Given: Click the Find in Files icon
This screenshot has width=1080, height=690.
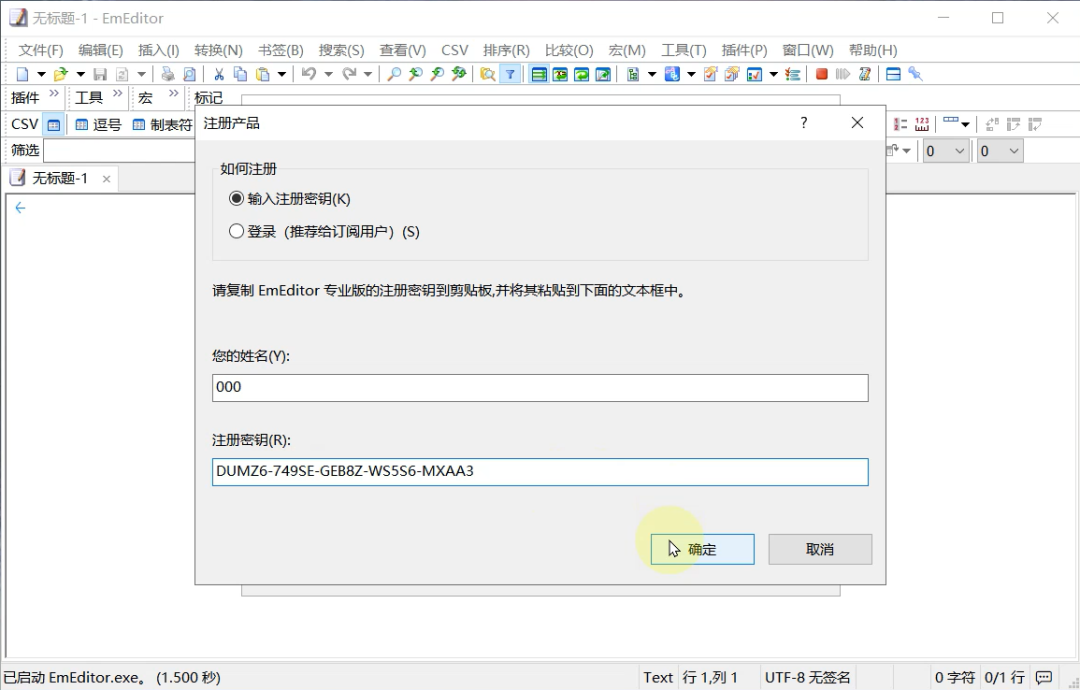Looking at the screenshot, I should tap(488, 74).
